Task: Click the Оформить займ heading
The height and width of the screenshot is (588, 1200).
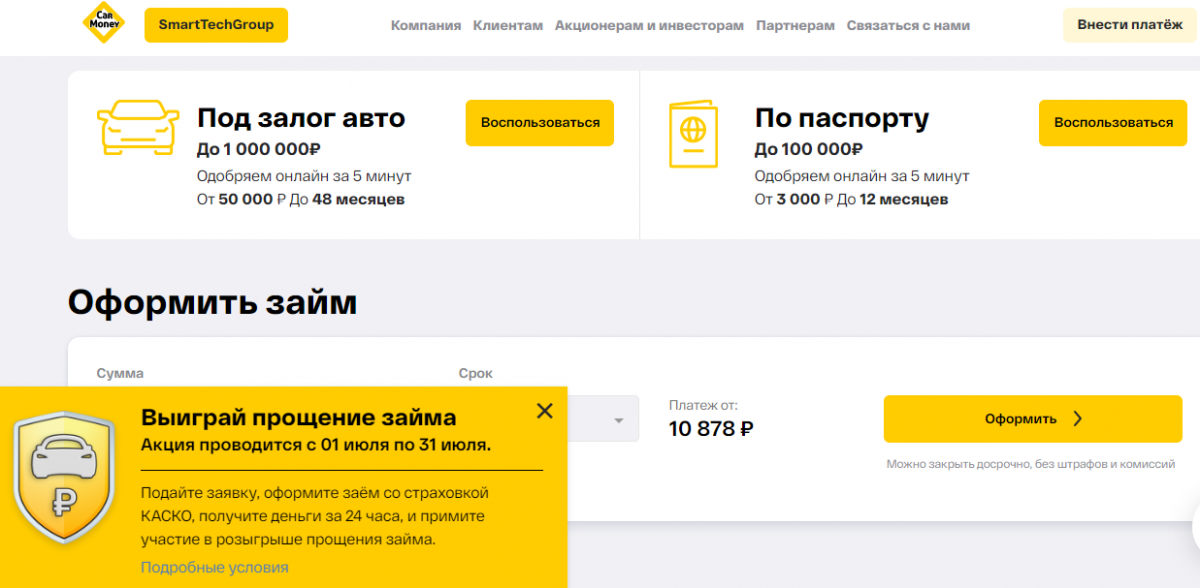Action: point(212,302)
